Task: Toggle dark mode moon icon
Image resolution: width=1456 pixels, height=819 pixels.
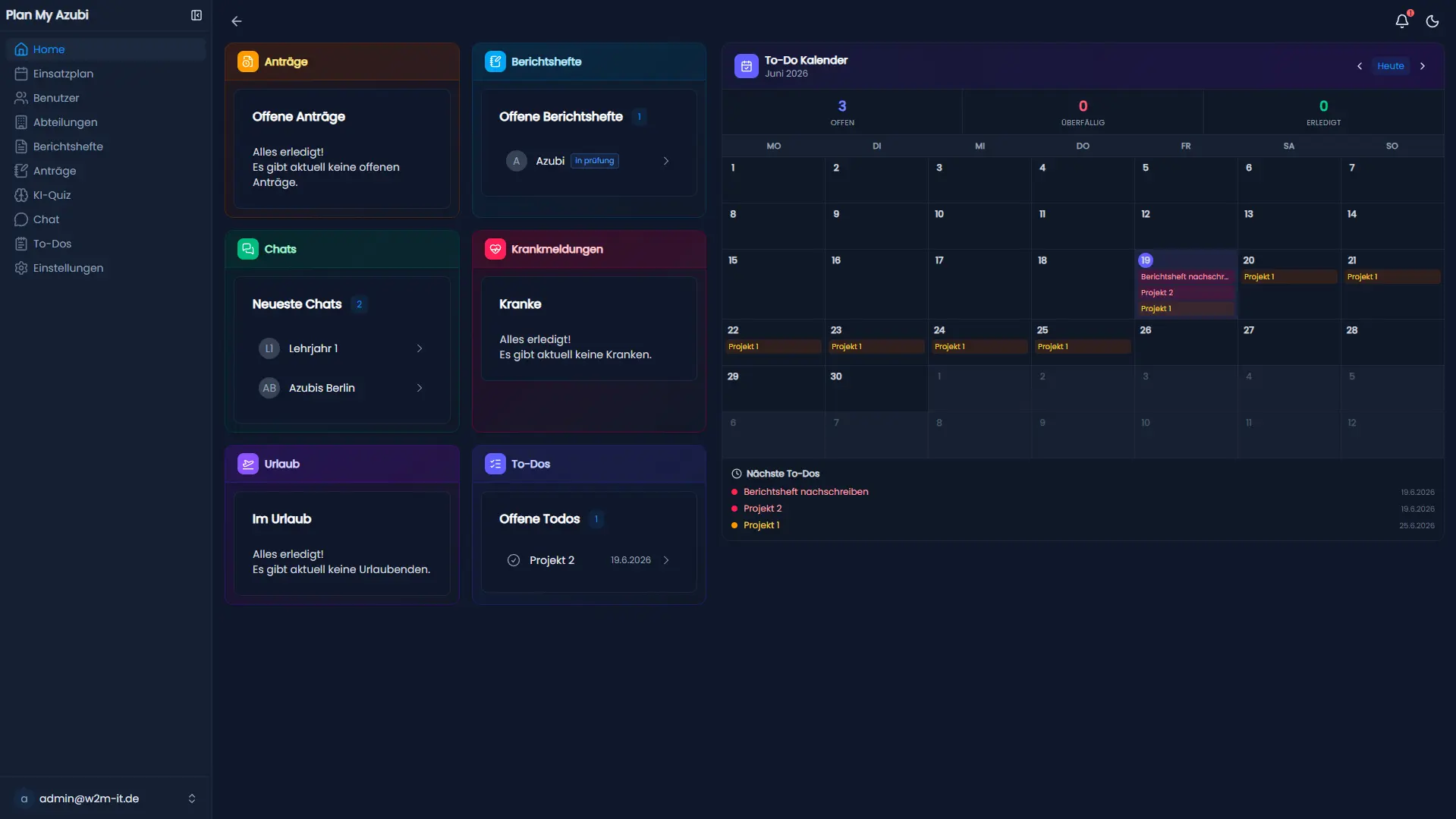Action: click(x=1432, y=21)
